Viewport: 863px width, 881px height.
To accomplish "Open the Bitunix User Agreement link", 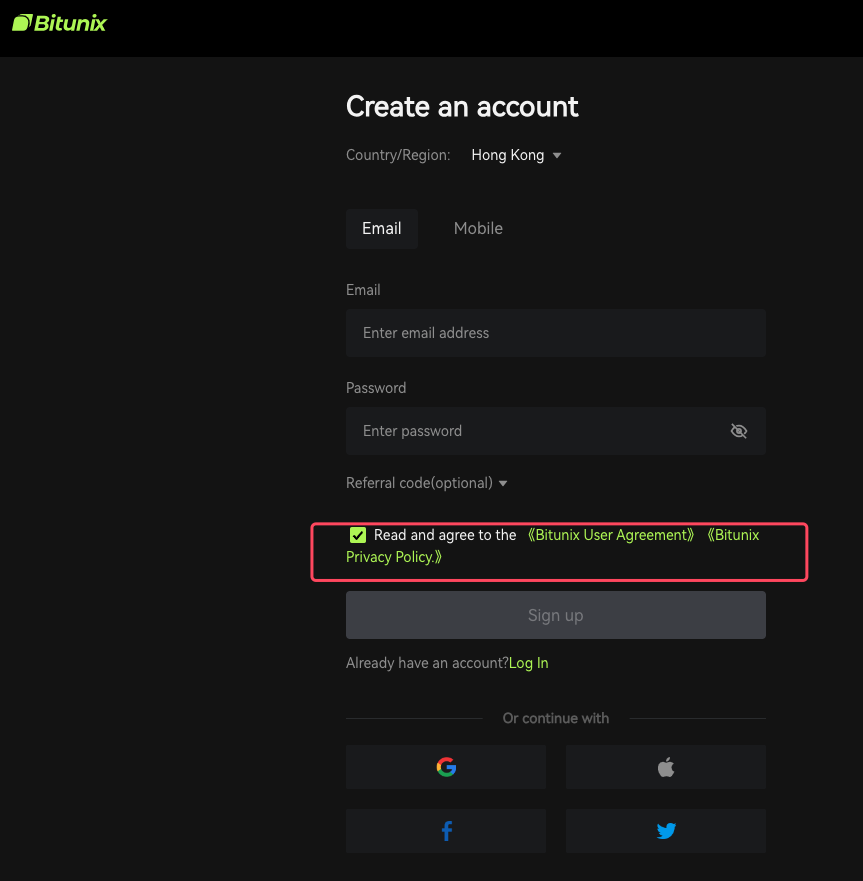I will (611, 535).
